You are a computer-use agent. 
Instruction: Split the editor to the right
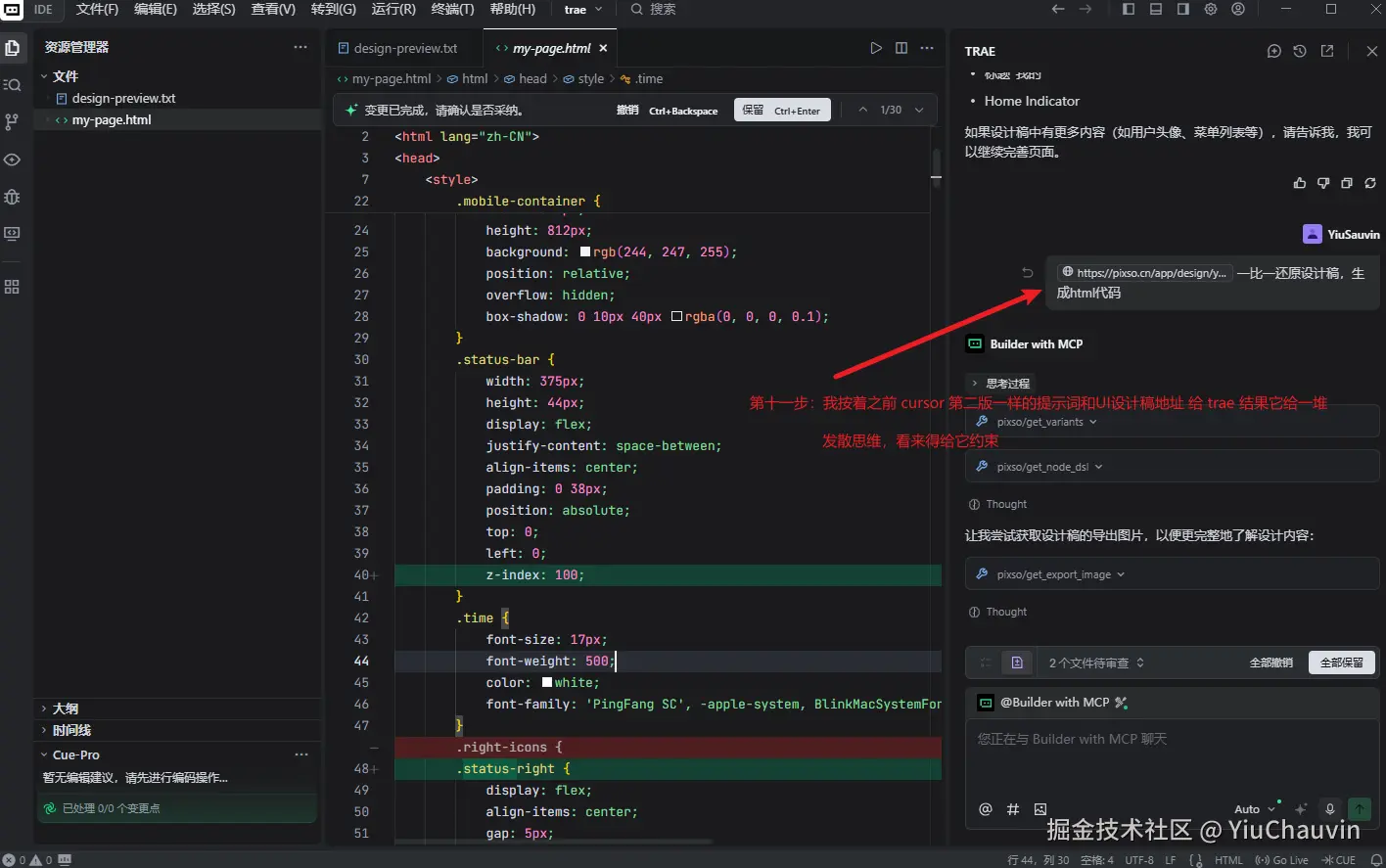[901, 48]
